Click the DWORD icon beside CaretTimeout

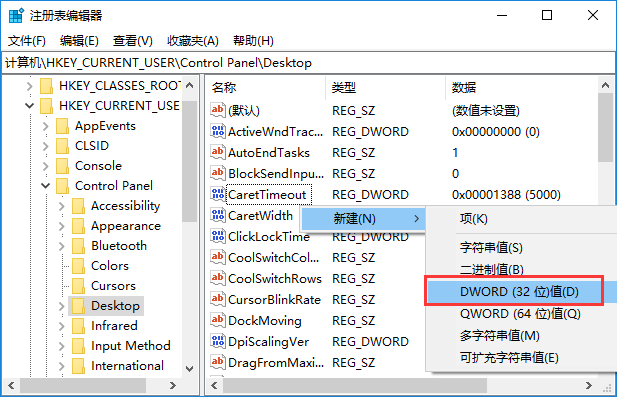point(218,194)
